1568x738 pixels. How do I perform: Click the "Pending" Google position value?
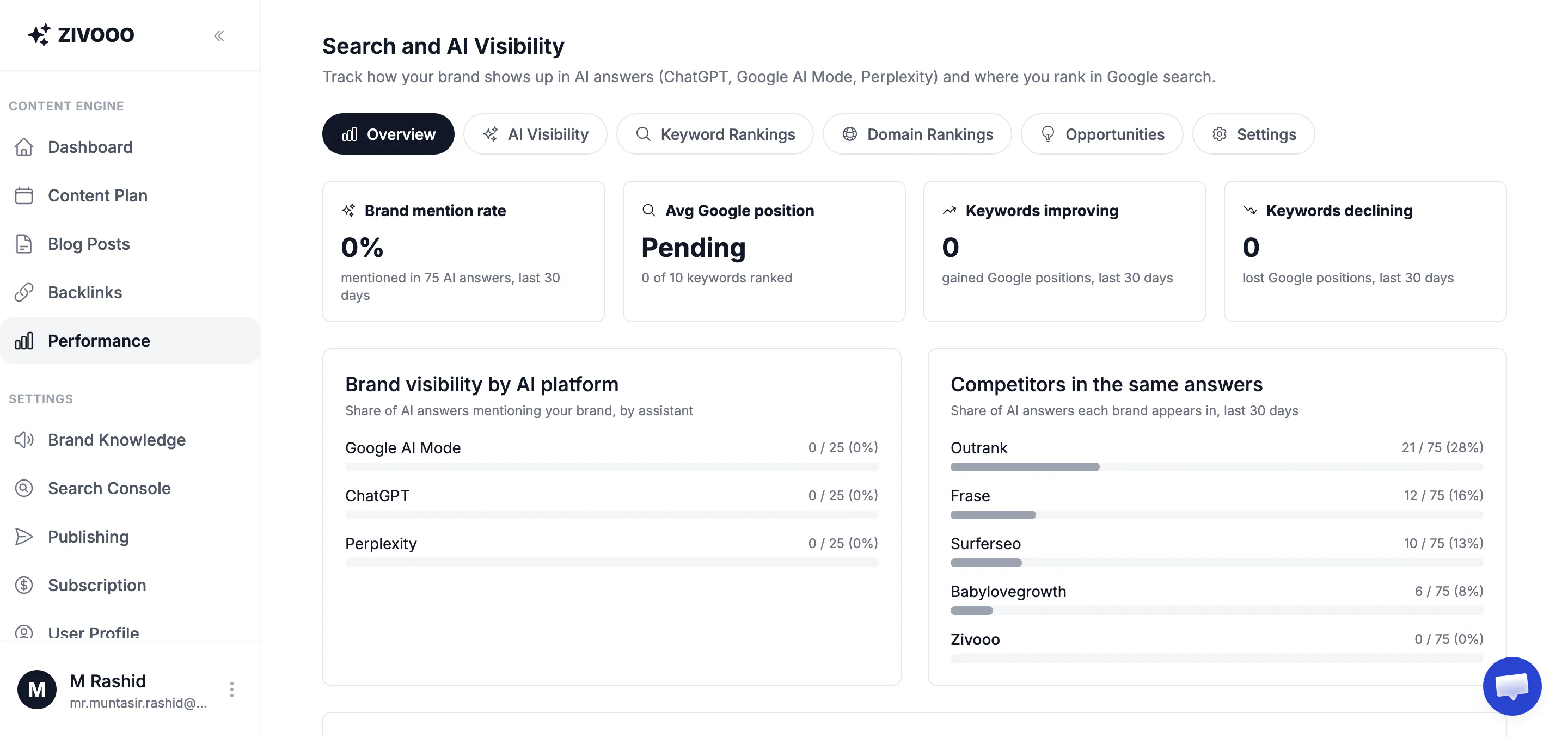click(x=693, y=248)
